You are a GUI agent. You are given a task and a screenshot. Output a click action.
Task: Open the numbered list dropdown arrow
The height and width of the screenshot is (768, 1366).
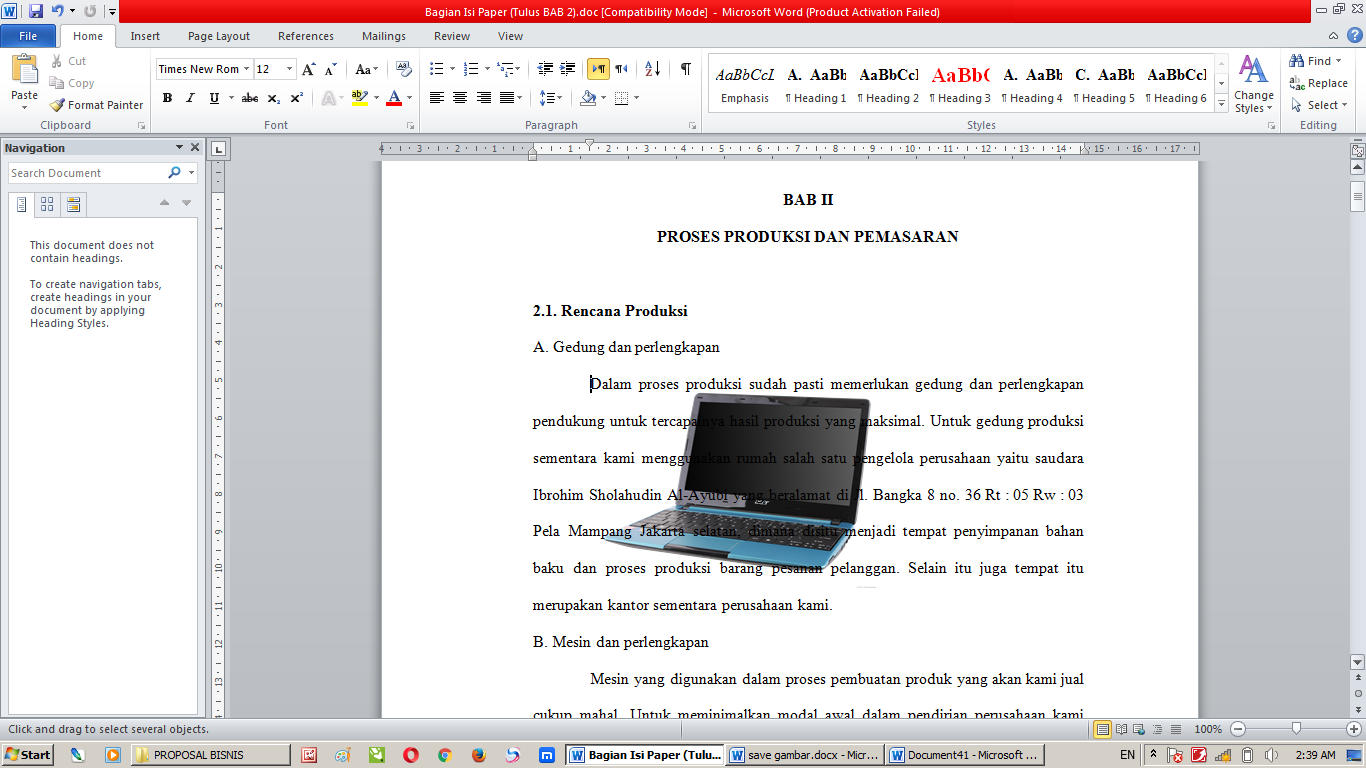pyautogui.click(x=487, y=69)
